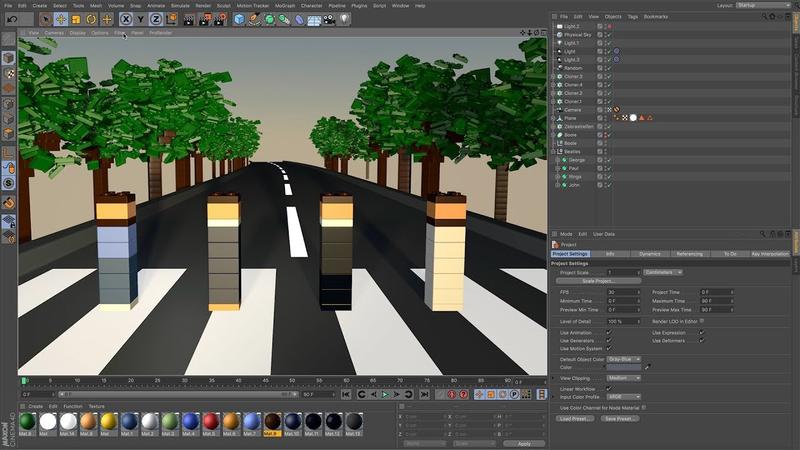This screenshot has height=450, width=800.
Task: Switch to the Dynamics tab
Action: pyautogui.click(x=649, y=254)
